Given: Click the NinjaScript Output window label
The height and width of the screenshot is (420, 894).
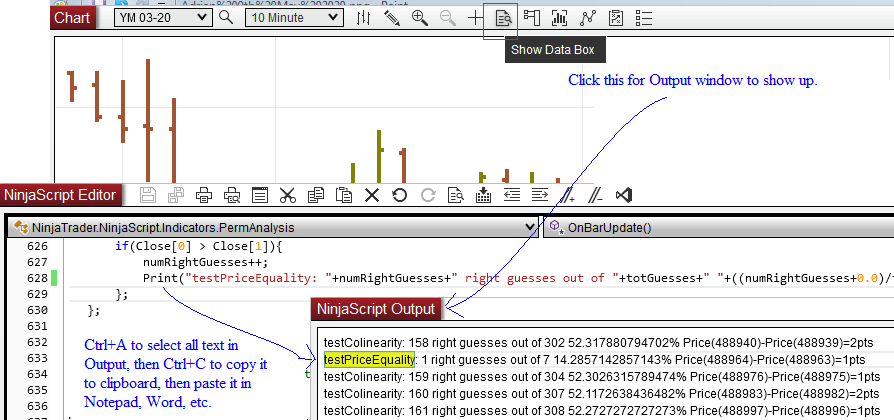Looking at the screenshot, I should [376, 309].
